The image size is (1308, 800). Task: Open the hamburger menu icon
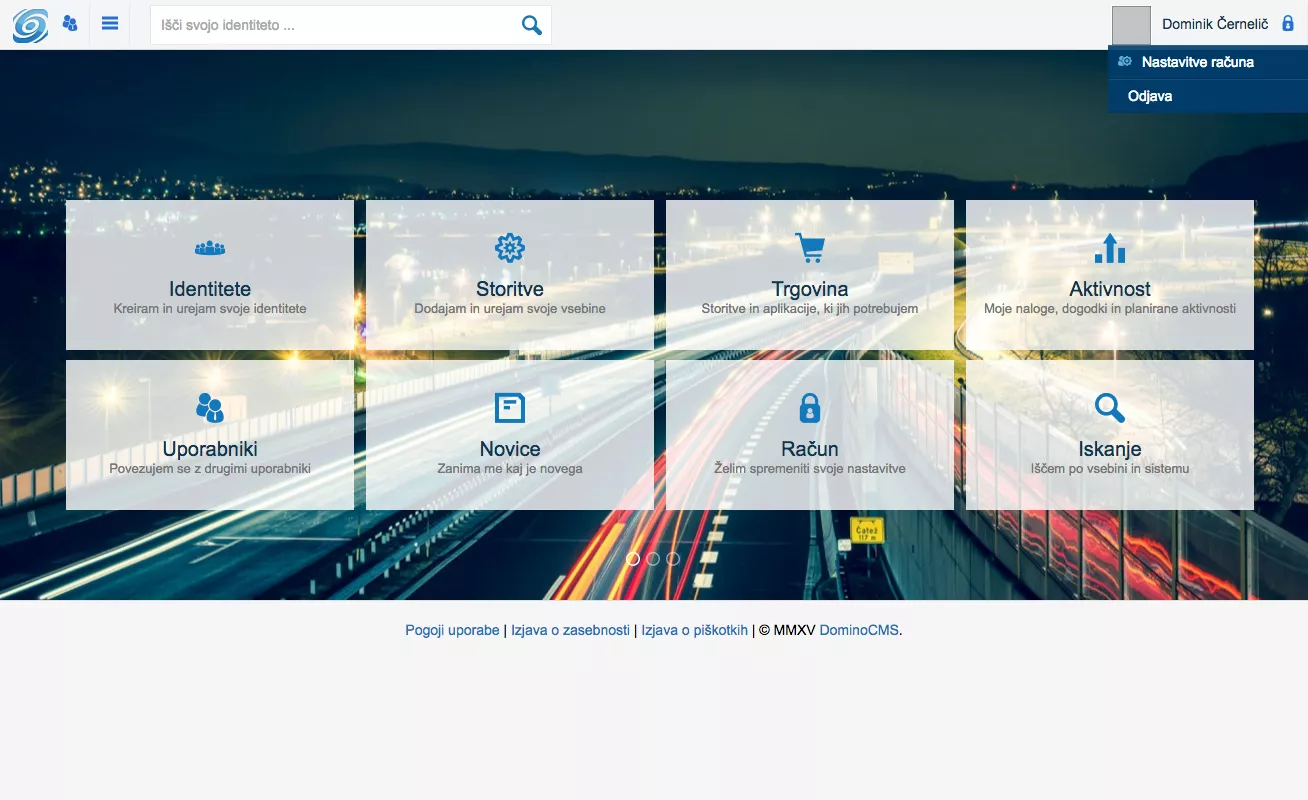[x=110, y=24]
